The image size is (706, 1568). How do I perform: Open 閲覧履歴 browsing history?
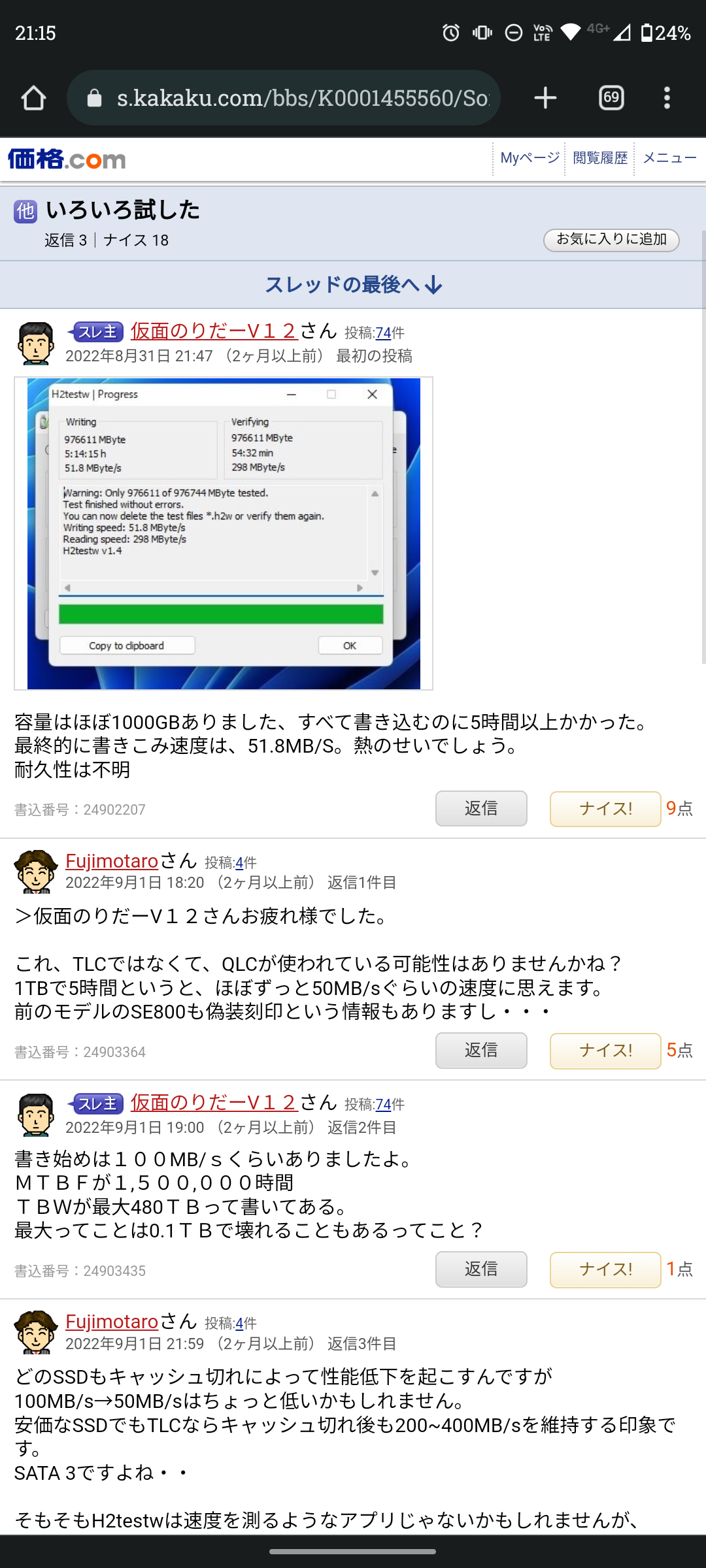click(599, 158)
